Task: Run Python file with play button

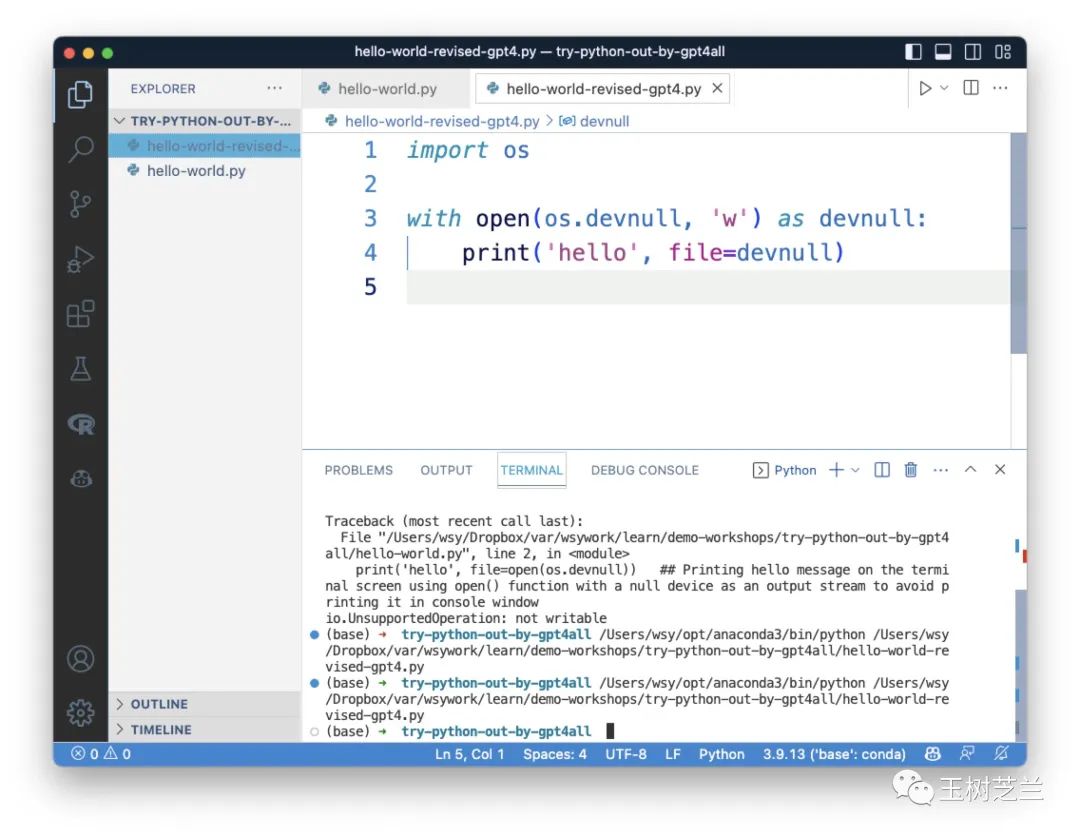Action: point(925,88)
